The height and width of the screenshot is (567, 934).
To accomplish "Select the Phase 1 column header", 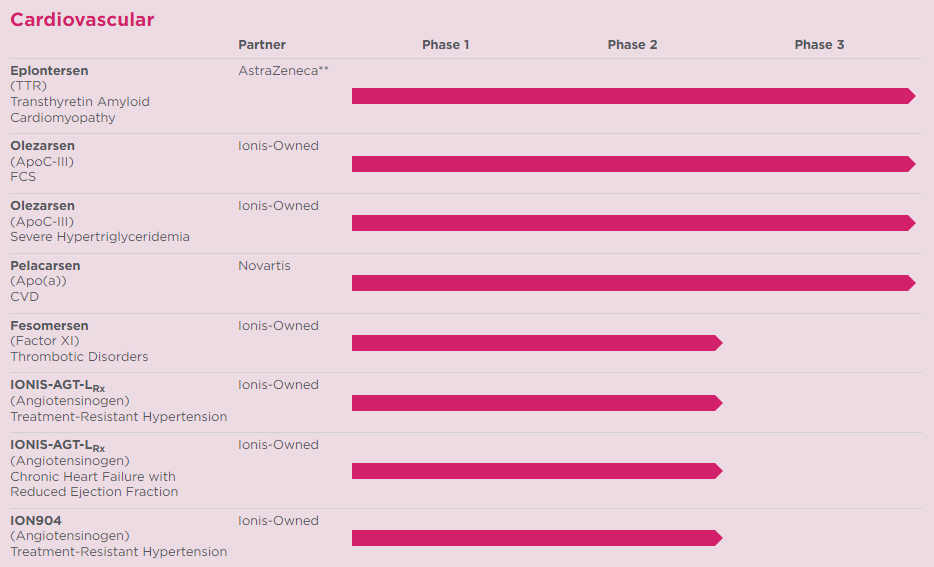I will [445, 45].
